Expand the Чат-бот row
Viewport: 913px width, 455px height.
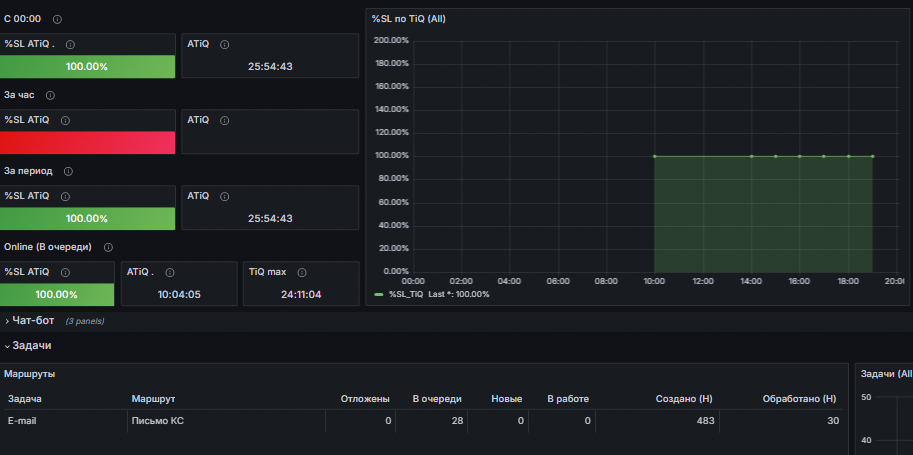coord(33,320)
